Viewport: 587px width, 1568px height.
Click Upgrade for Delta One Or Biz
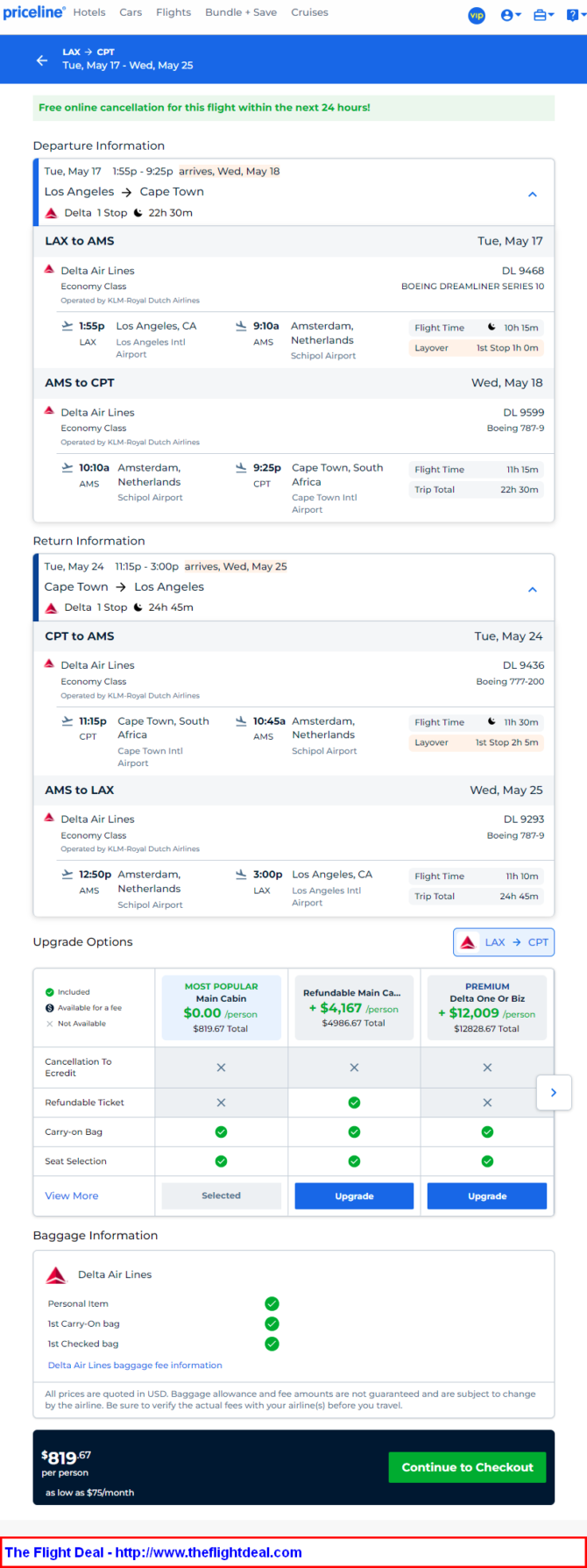[487, 1196]
